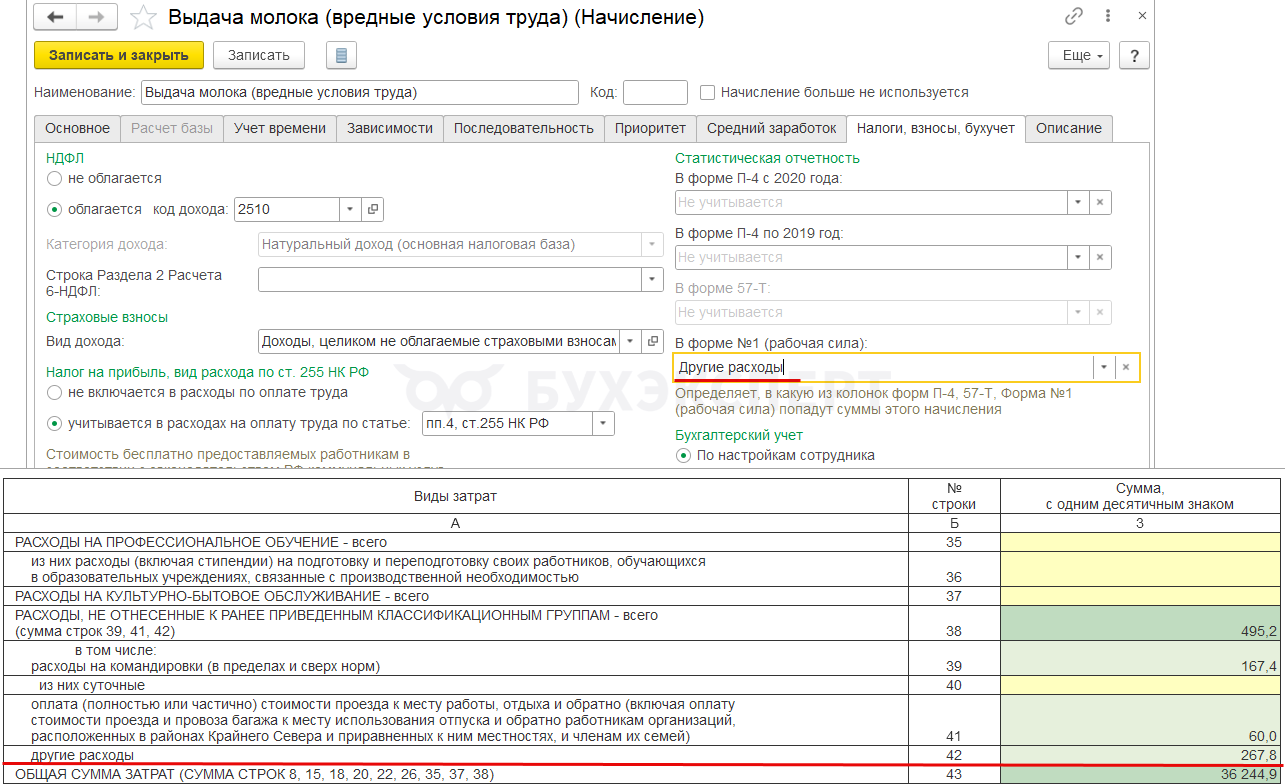Click the Другие расходы input field
The width and height of the screenshot is (1285, 784).
(x=883, y=367)
